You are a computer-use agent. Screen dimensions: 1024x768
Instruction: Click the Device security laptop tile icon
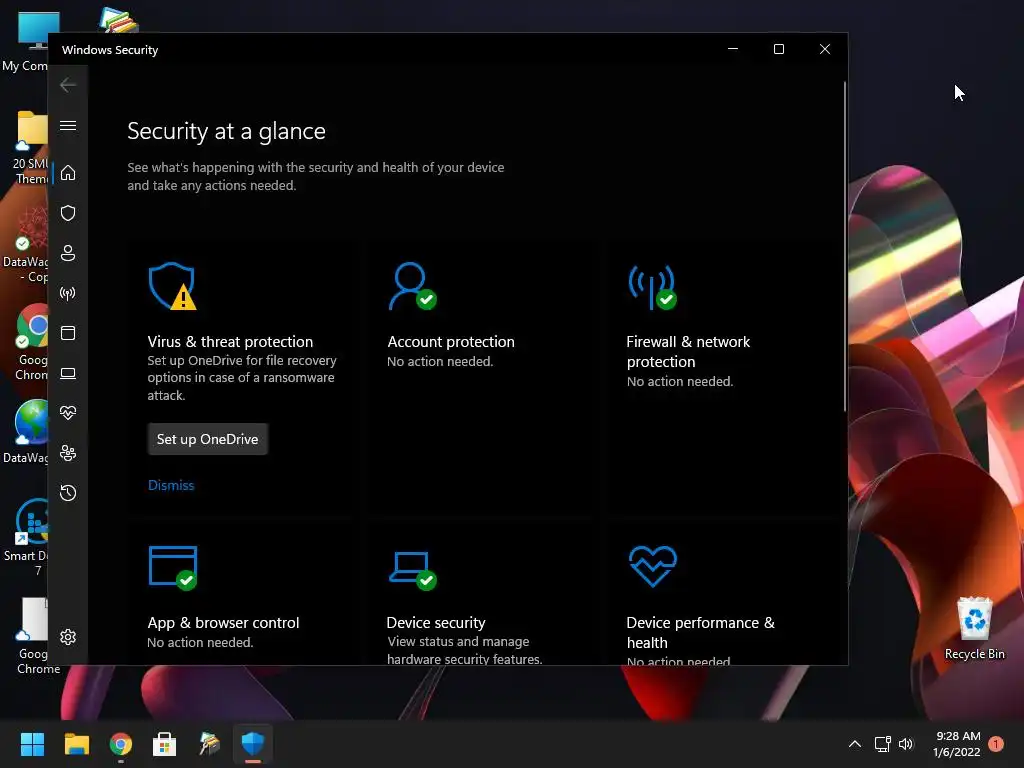tap(413, 570)
